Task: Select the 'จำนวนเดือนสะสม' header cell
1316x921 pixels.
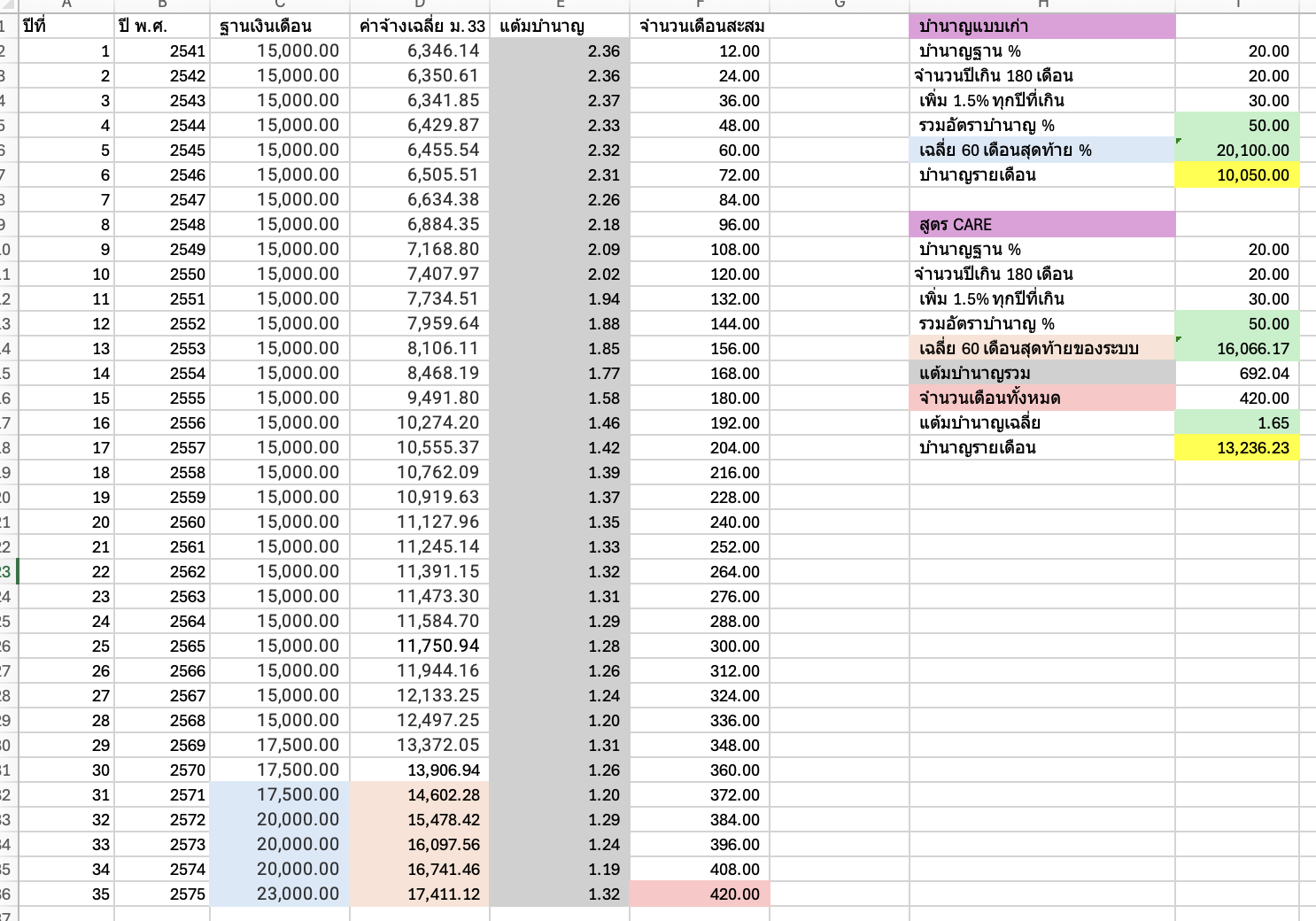Action: click(700, 26)
